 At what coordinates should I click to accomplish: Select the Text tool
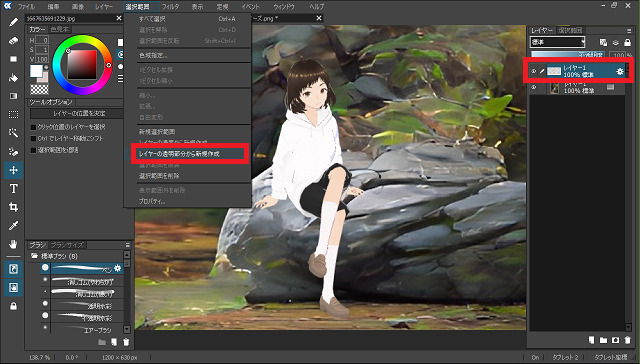(13, 189)
